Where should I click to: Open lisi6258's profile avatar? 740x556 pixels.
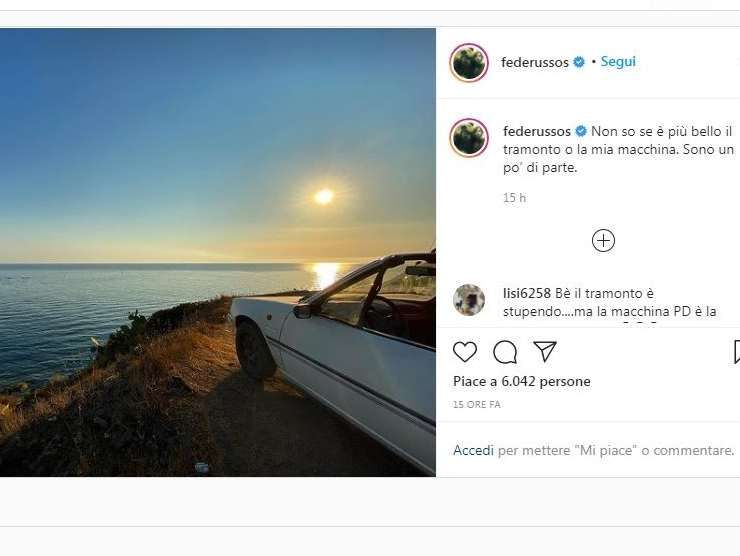(469, 299)
